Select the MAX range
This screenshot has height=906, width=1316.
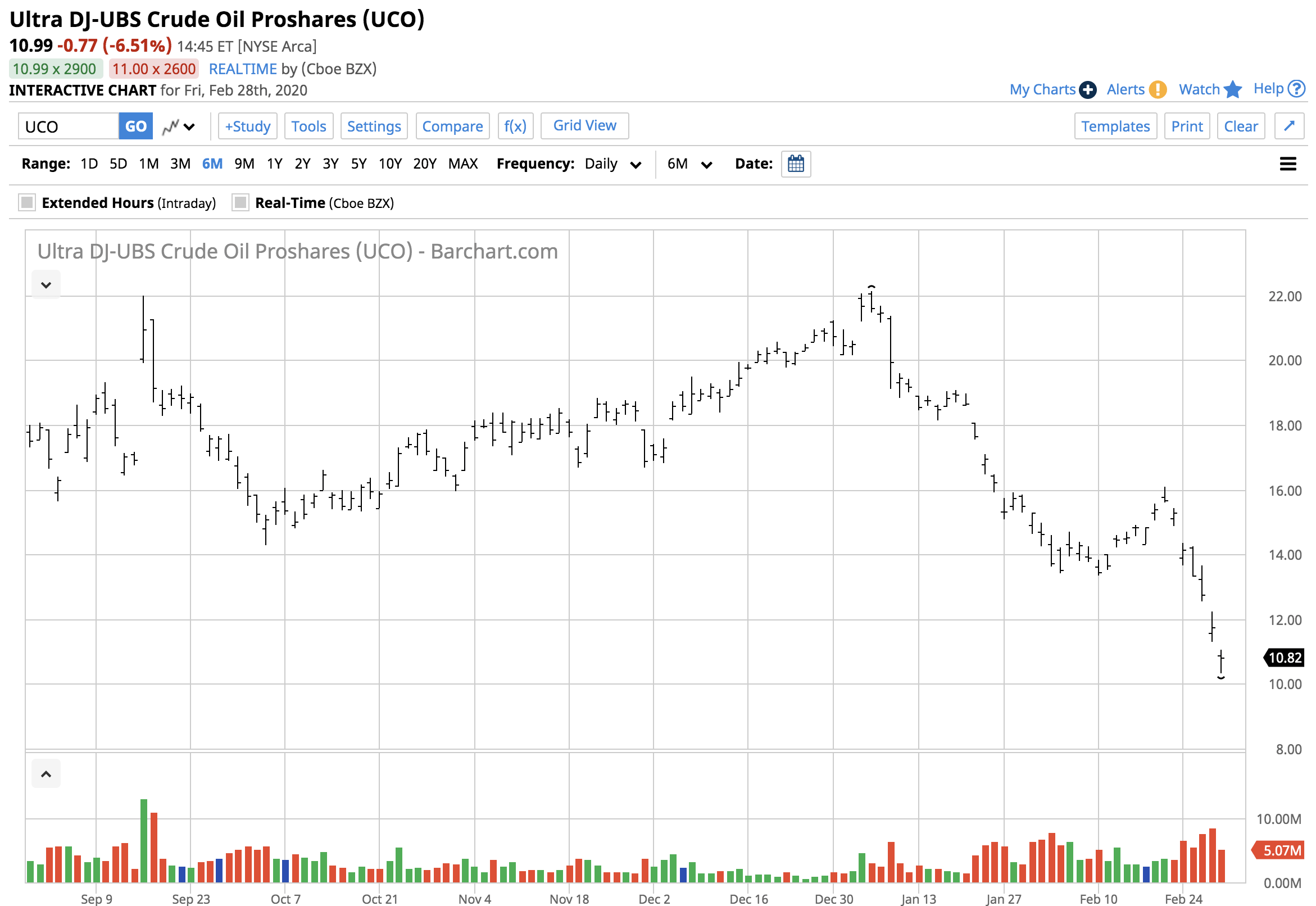(462, 164)
